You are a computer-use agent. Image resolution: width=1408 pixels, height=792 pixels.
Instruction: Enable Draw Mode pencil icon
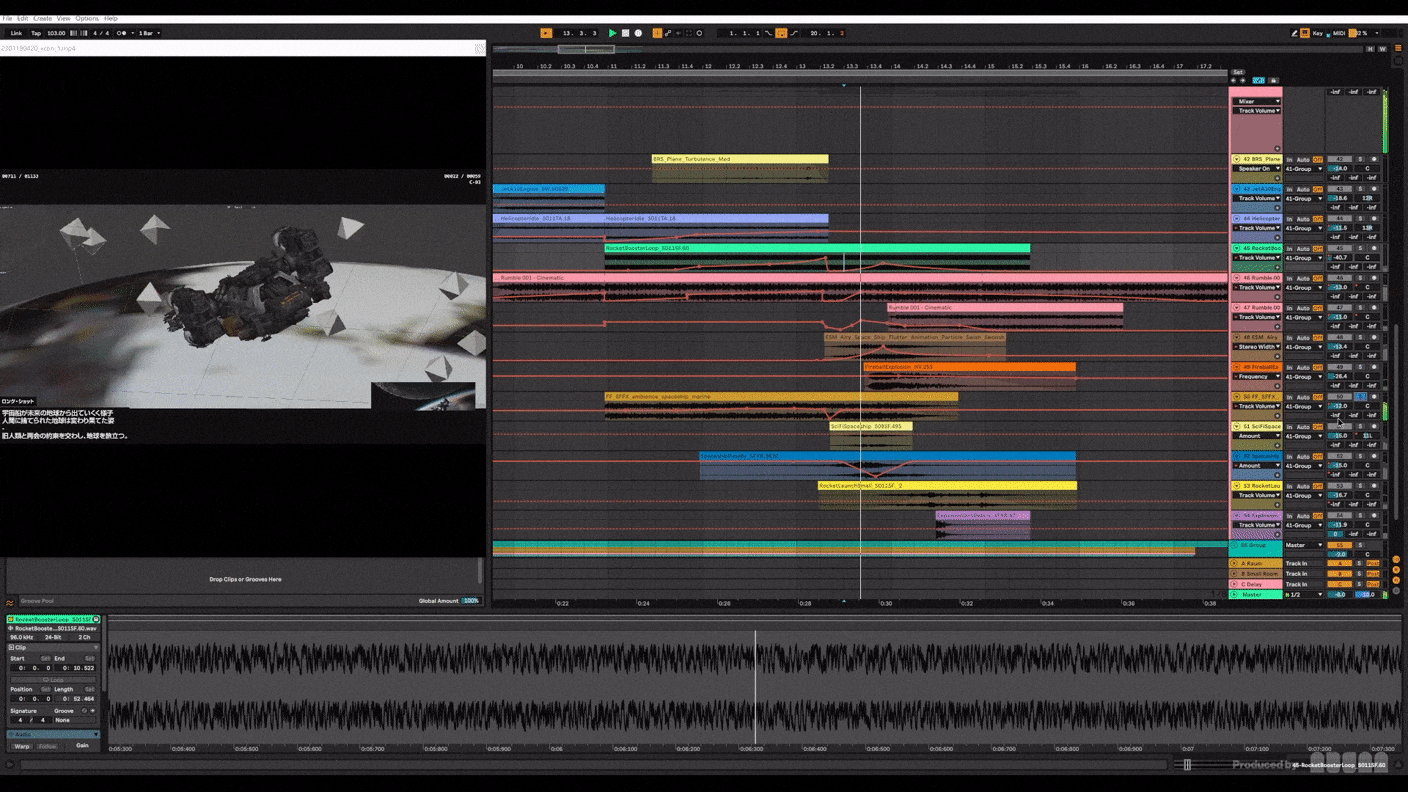[x=1294, y=33]
